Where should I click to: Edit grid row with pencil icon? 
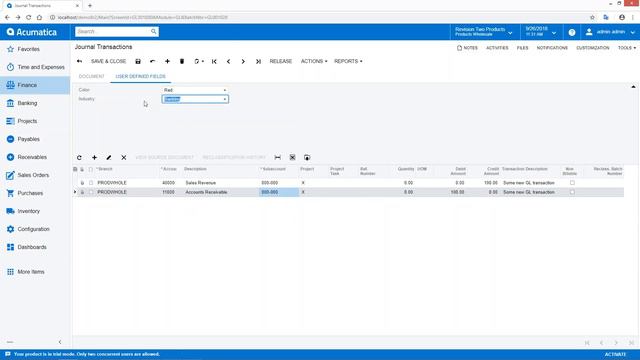click(x=109, y=158)
